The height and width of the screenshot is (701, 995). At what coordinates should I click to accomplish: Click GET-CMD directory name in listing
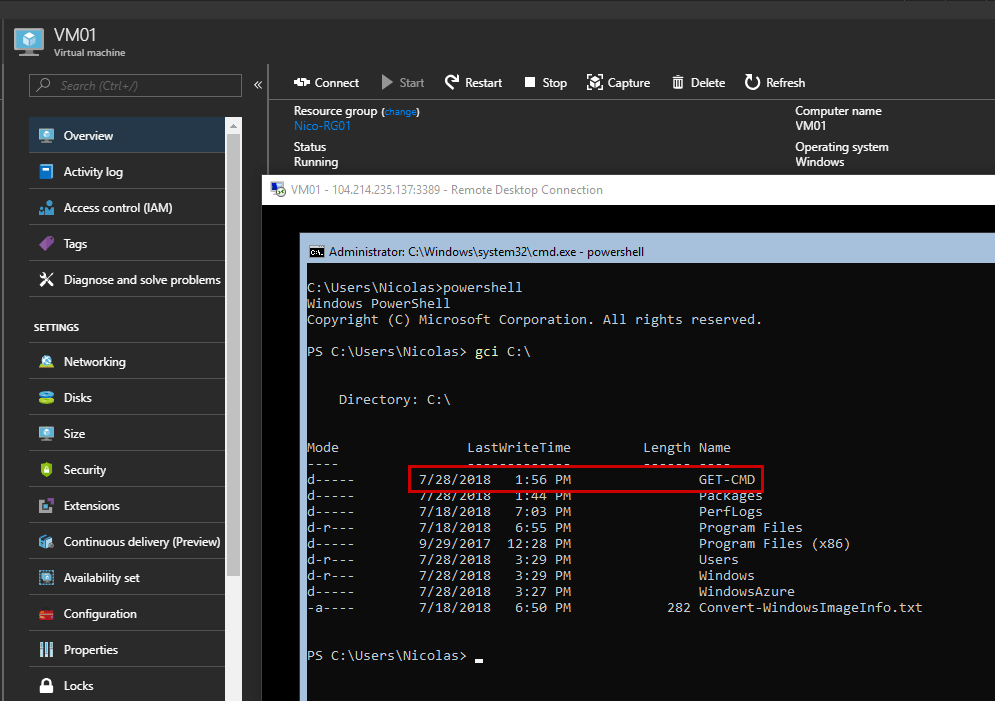click(727, 480)
